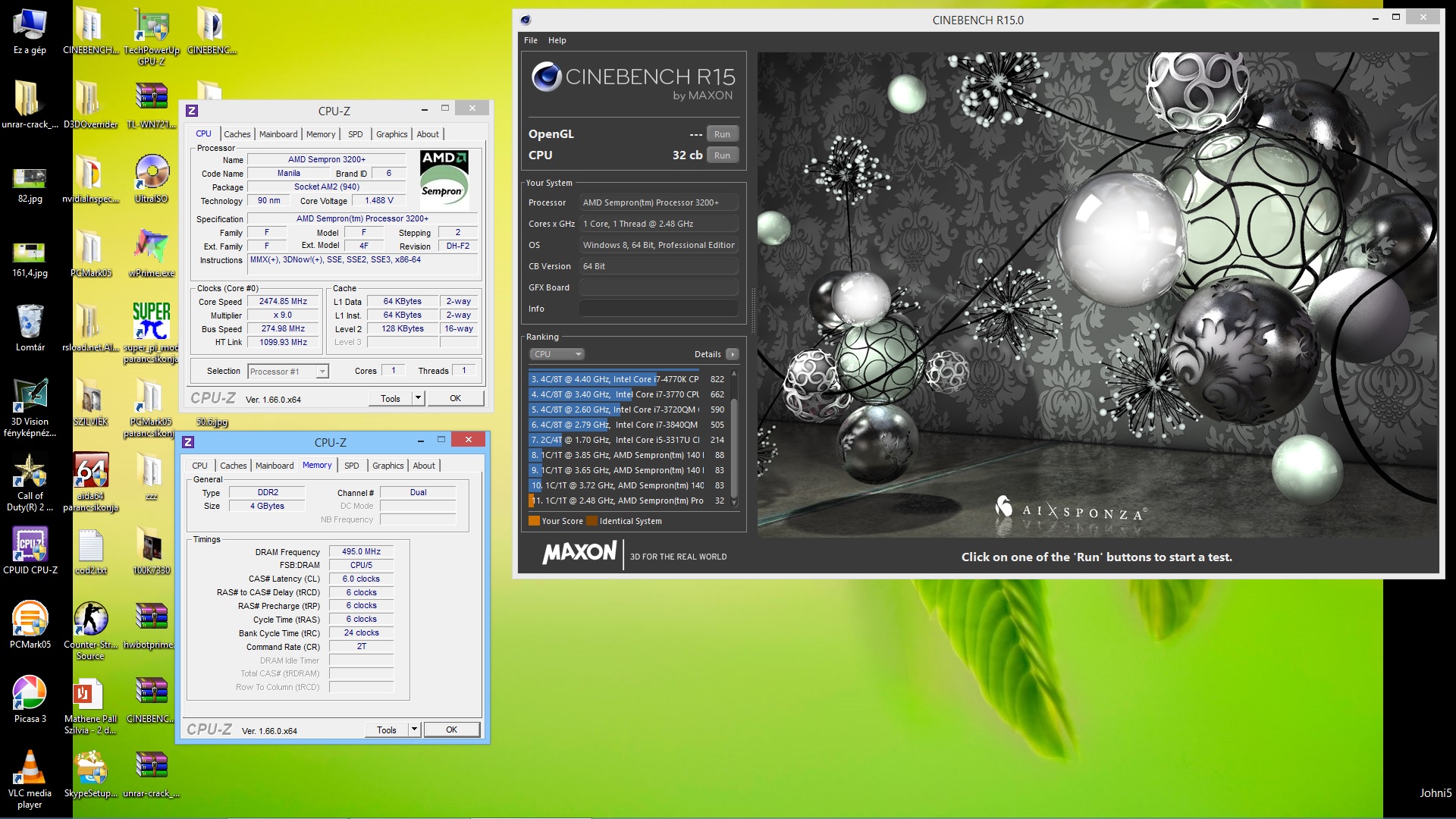Launch CPUID CPU-Z desktop shortcut
Screen dimensions: 1456x819
pos(30,551)
